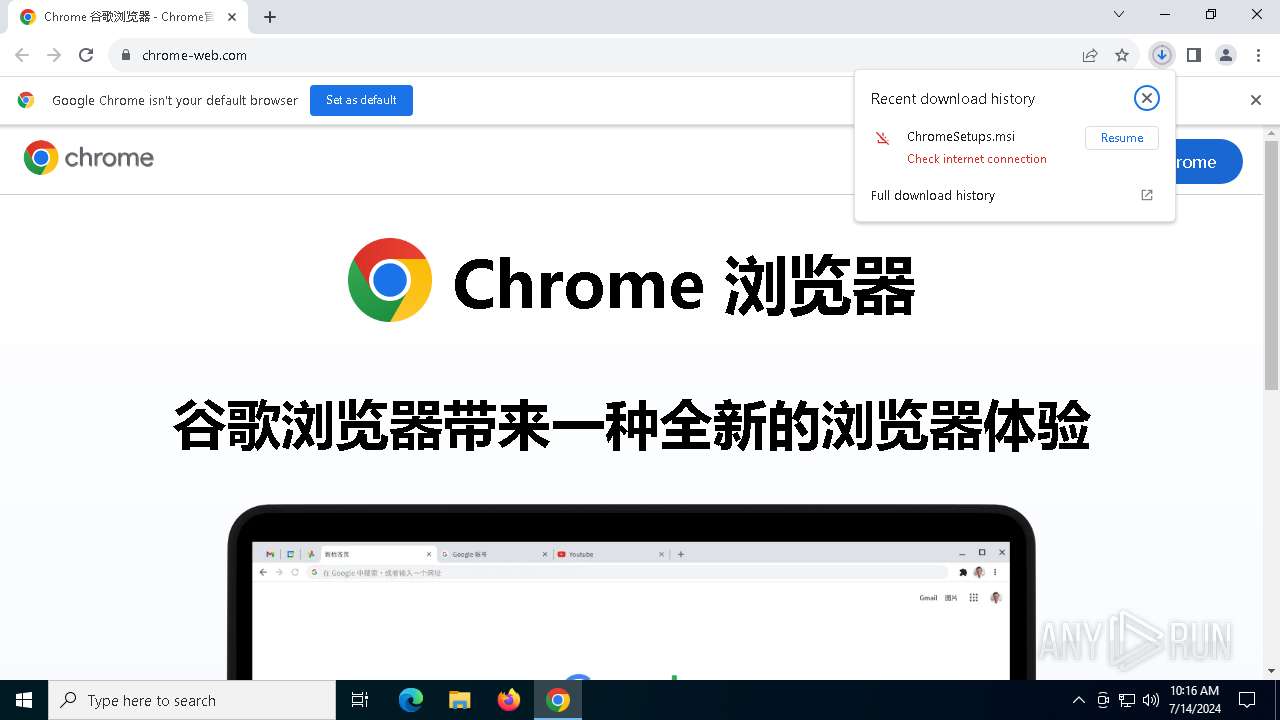Image resolution: width=1280 pixels, height=720 pixels.
Task: Close the Chrome 谷歌浏览器 tab
Action: click(234, 17)
